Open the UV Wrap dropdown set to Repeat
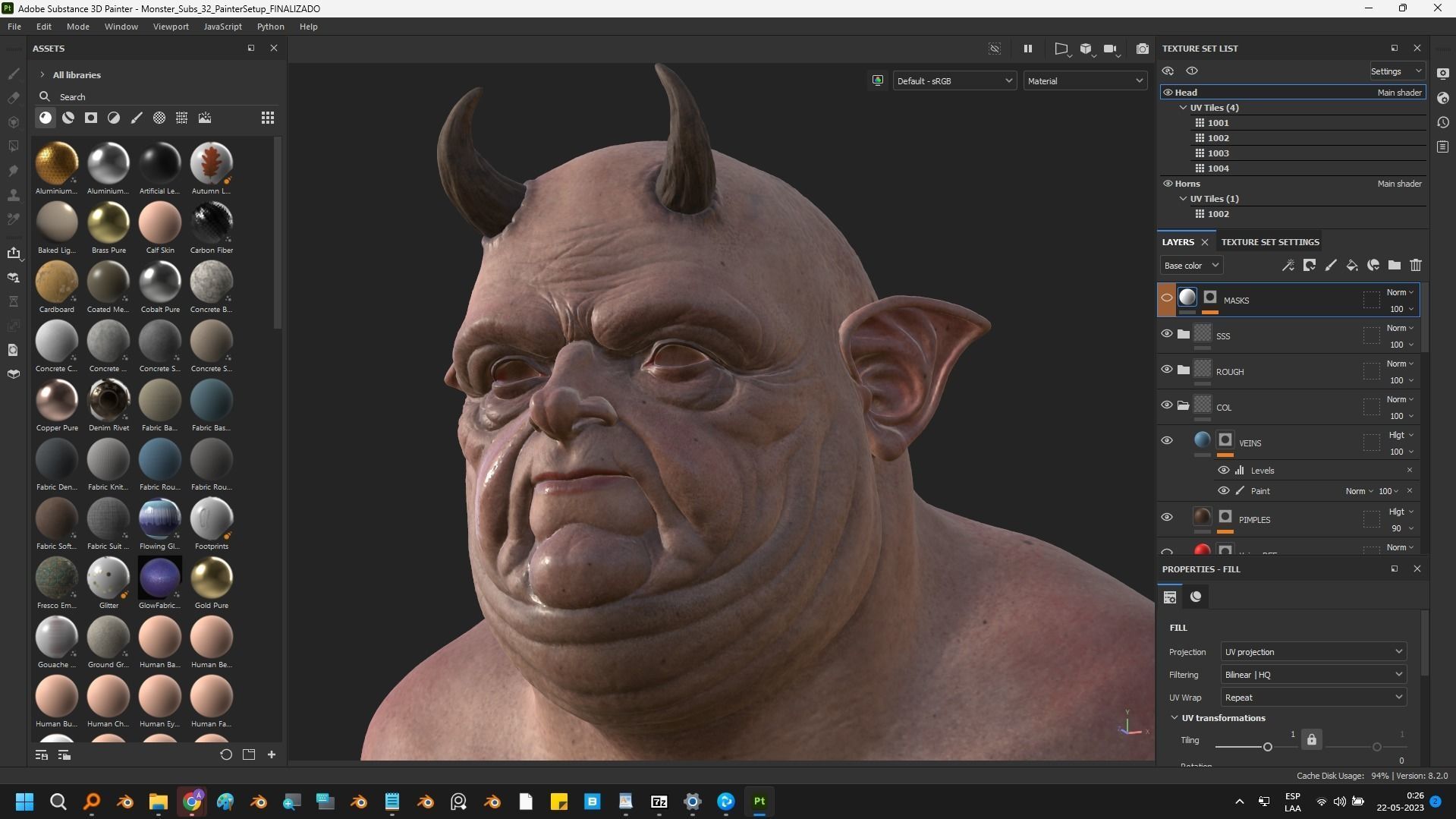This screenshot has height=819, width=1456. point(1313,698)
